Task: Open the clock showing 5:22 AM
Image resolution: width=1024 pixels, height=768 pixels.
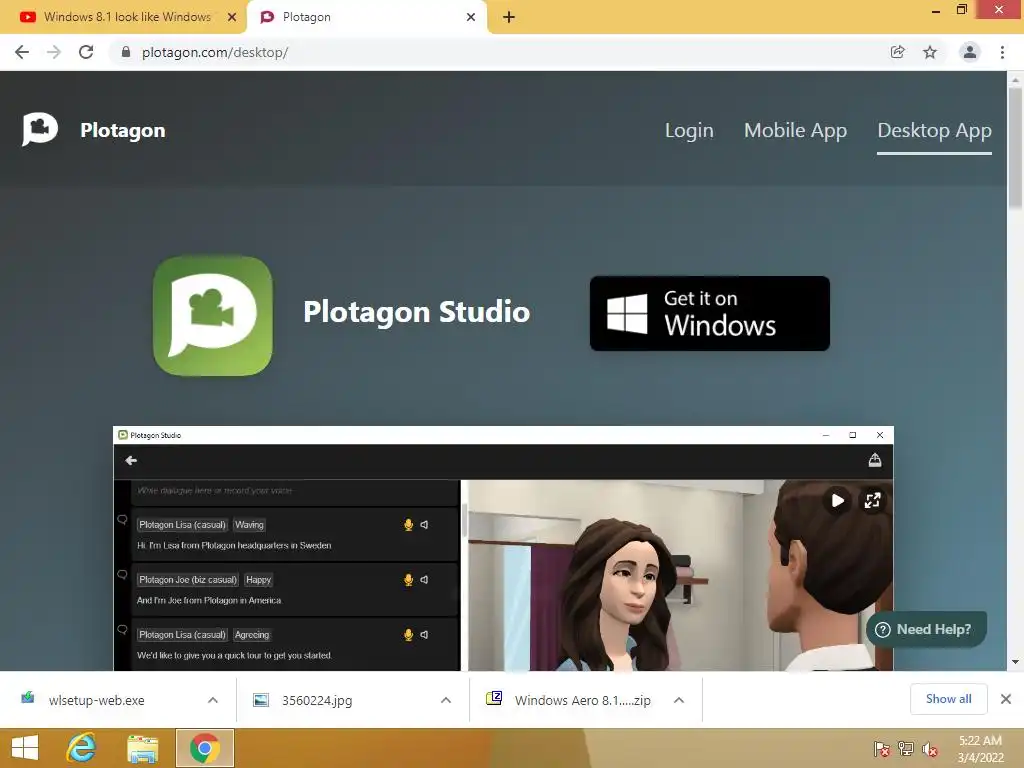Action: tap(980, 749)
